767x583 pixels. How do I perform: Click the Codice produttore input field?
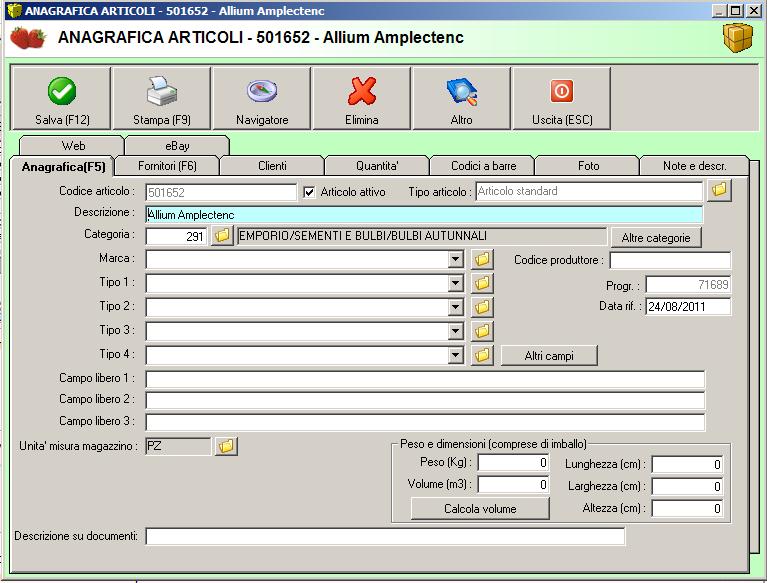pos(670,260)
